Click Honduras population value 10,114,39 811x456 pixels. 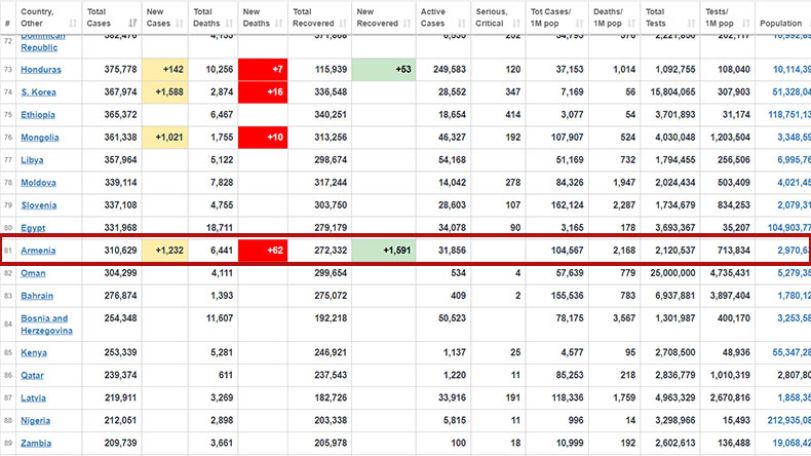tap(792, 69)
